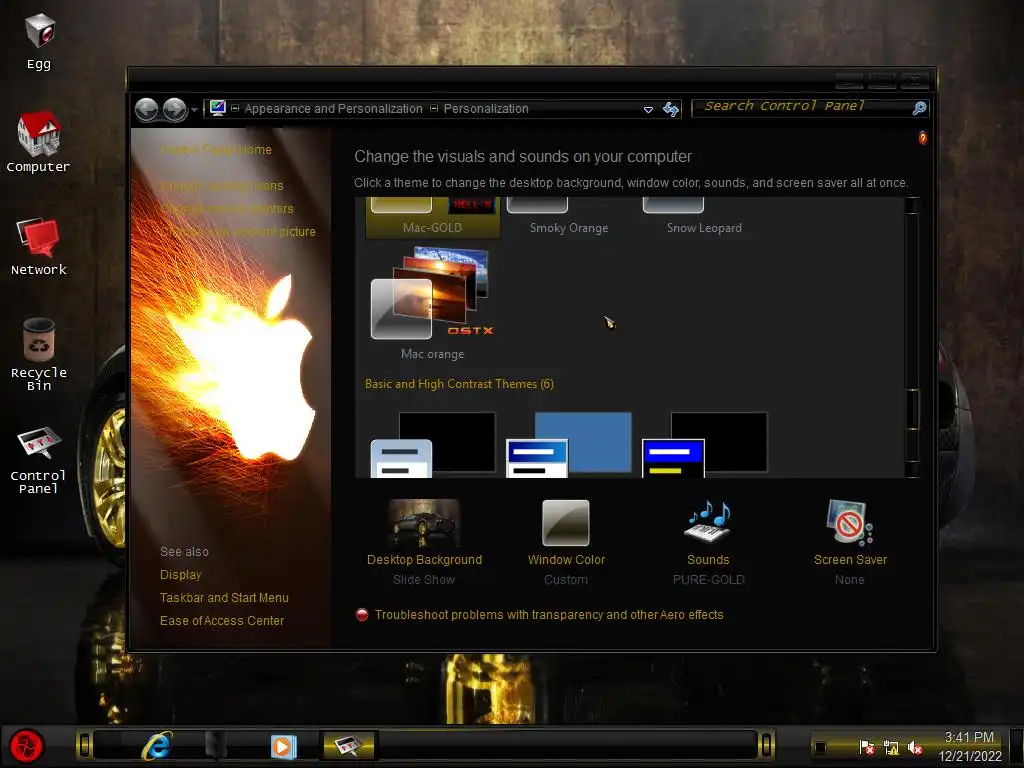Screen dimensions: 1024x768
Task: Click the Mac orange theme label
Action: pos(432,354)
